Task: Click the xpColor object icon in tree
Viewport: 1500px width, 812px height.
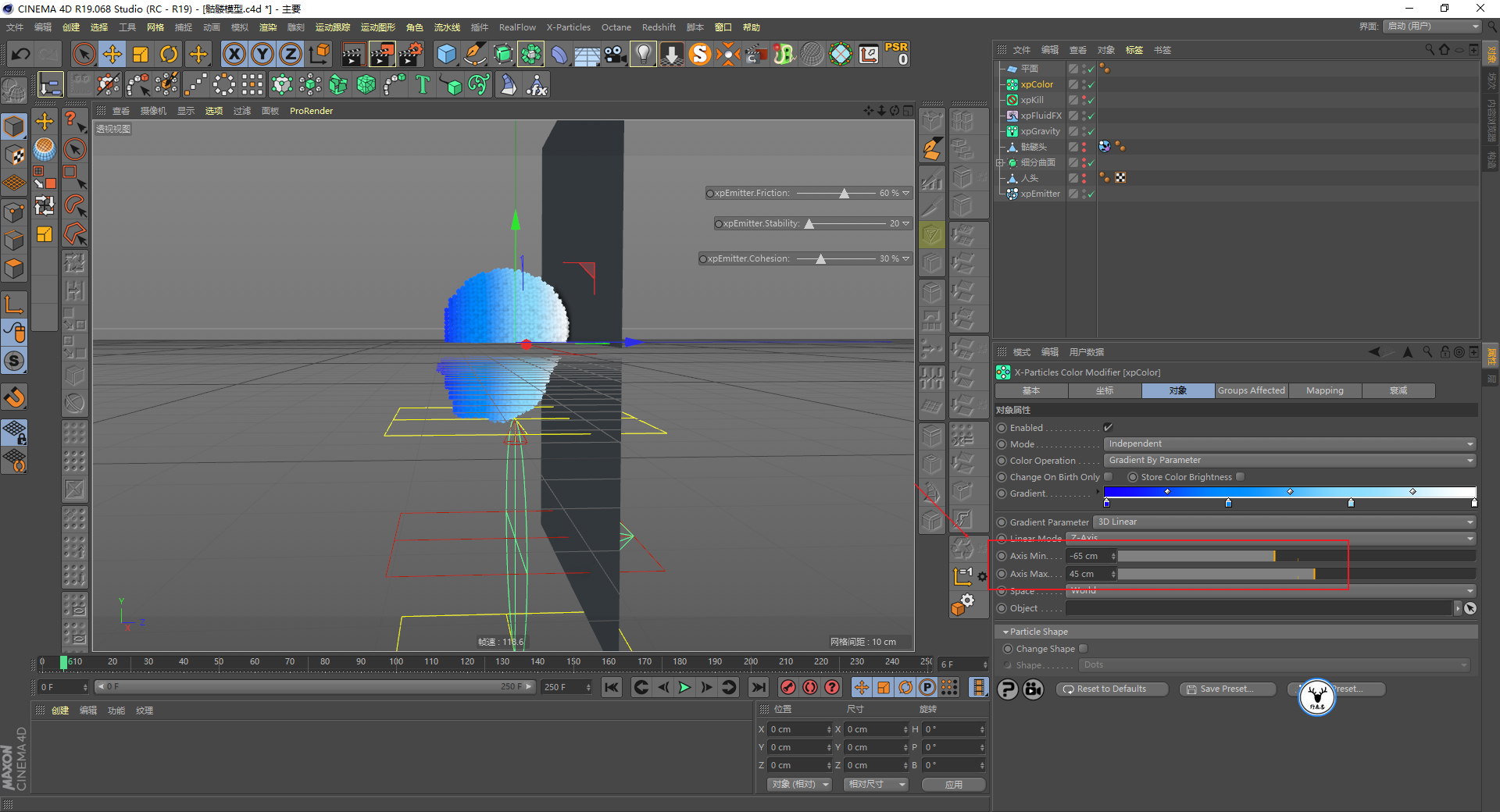Action: 1012,84
